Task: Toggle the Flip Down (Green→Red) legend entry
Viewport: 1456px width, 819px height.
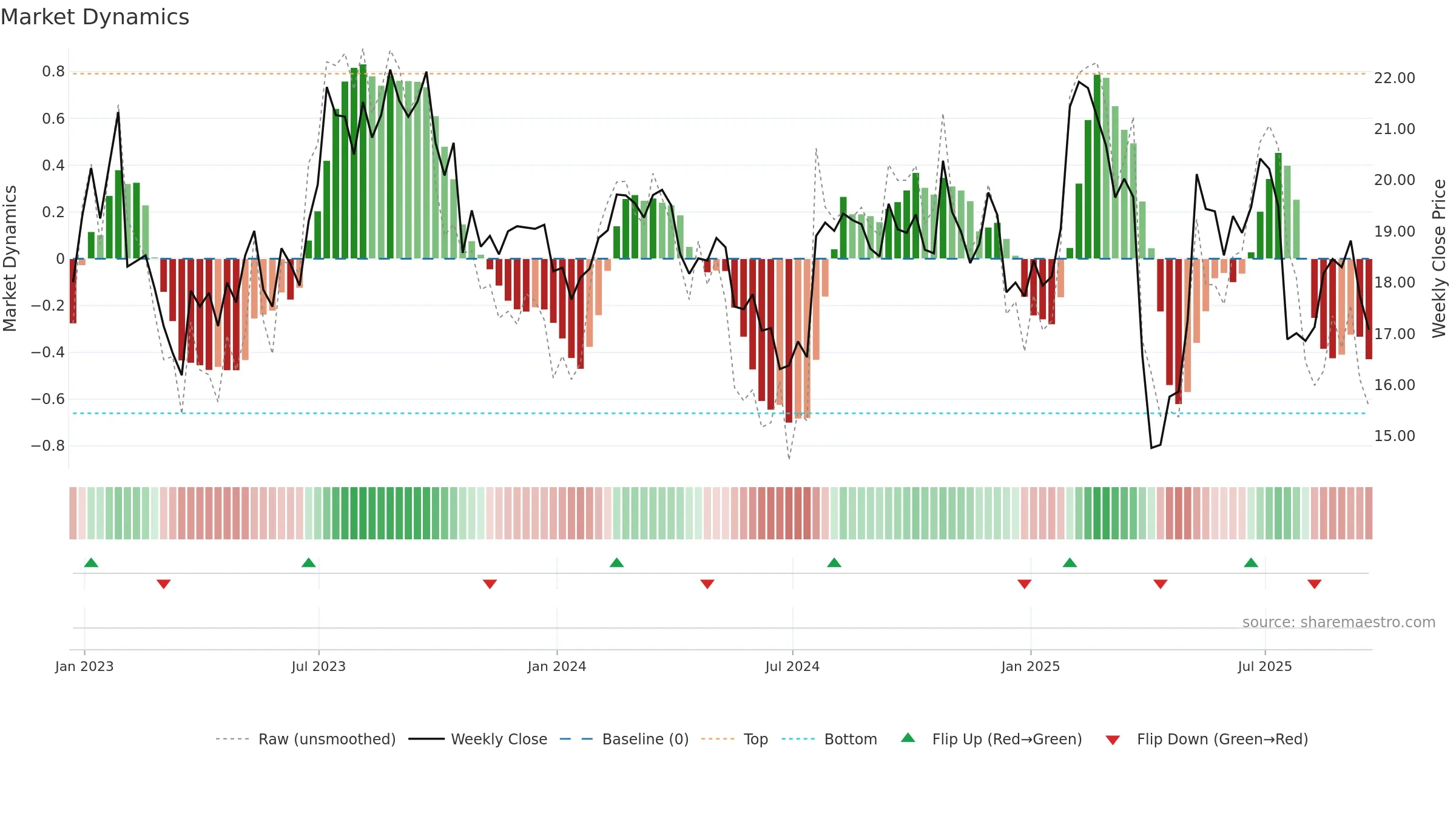Action: 1207,739
